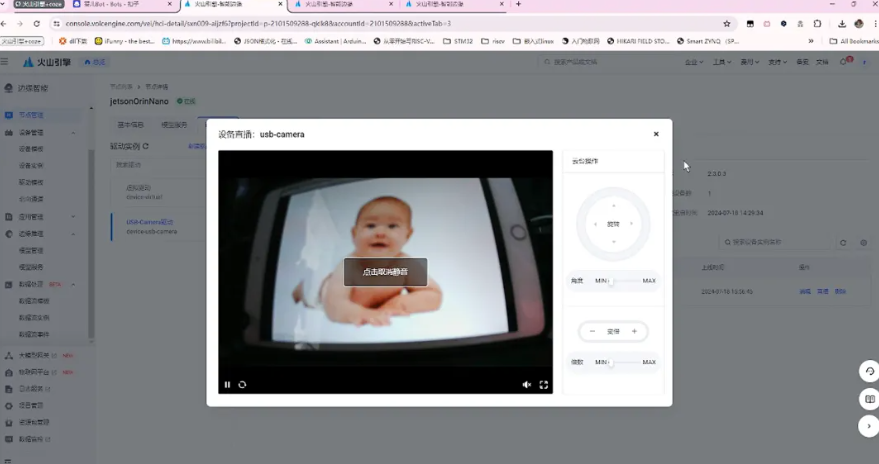Open a new browser tab
879x464 pixels.
(518, 5)
